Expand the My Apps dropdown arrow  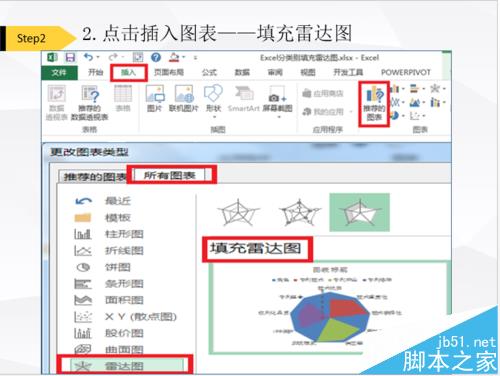point(351,112)
